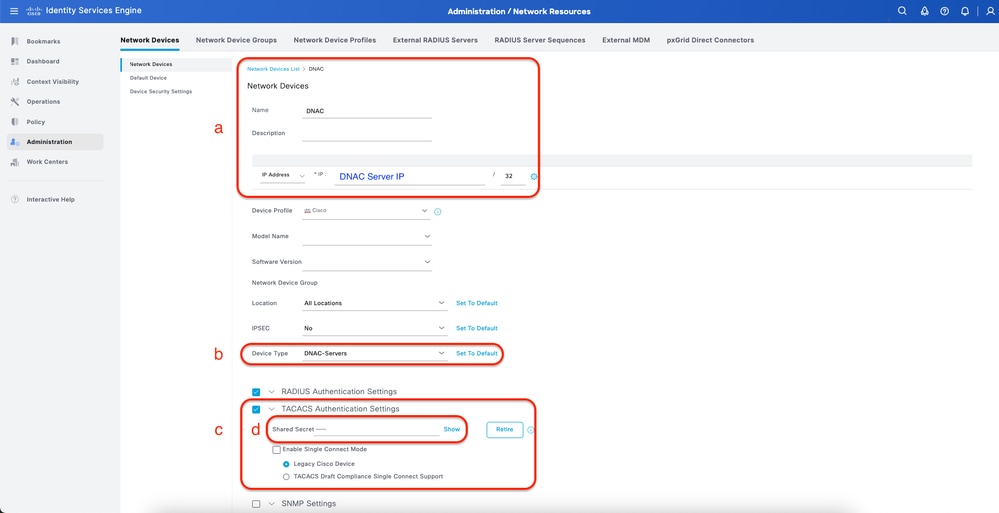Click the Context Visibility sidebar icon

[15, 82]
